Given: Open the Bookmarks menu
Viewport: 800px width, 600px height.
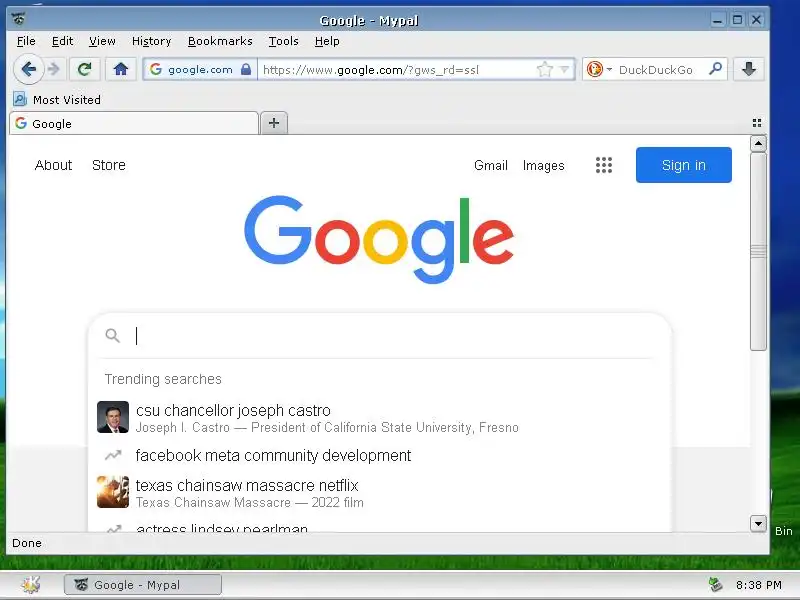Looking at the screenshot, I should pyautogui.click(x=220, y=41).
